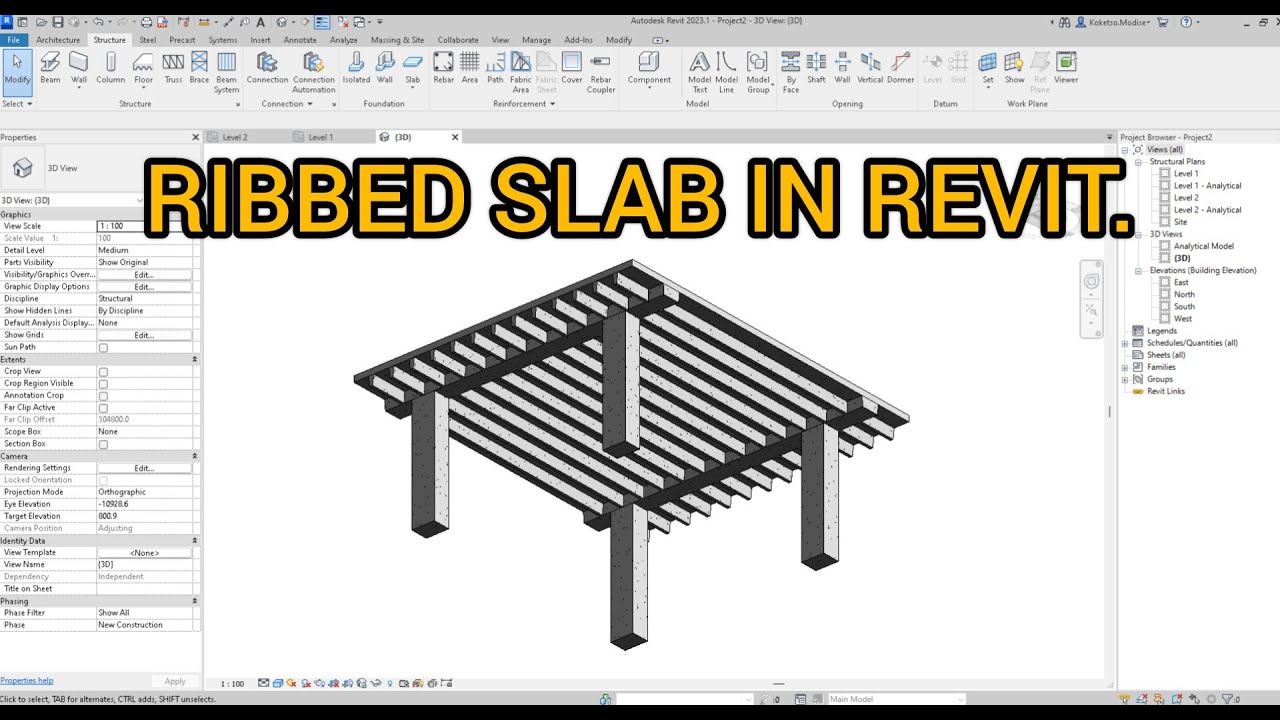
Task: Expand the Groups node
Action: tap(1125, 379)
